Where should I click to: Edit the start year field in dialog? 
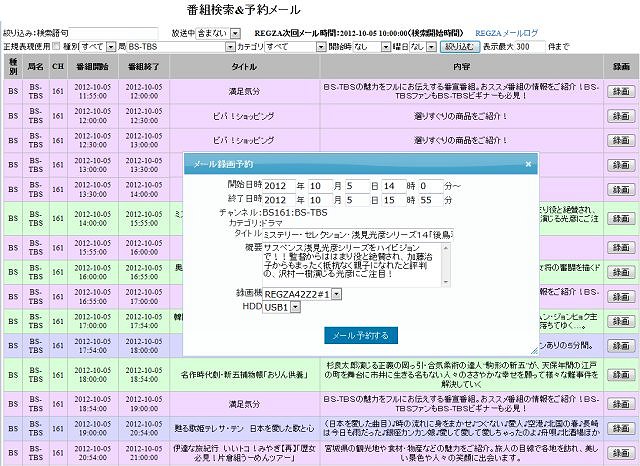click(279, 186)
